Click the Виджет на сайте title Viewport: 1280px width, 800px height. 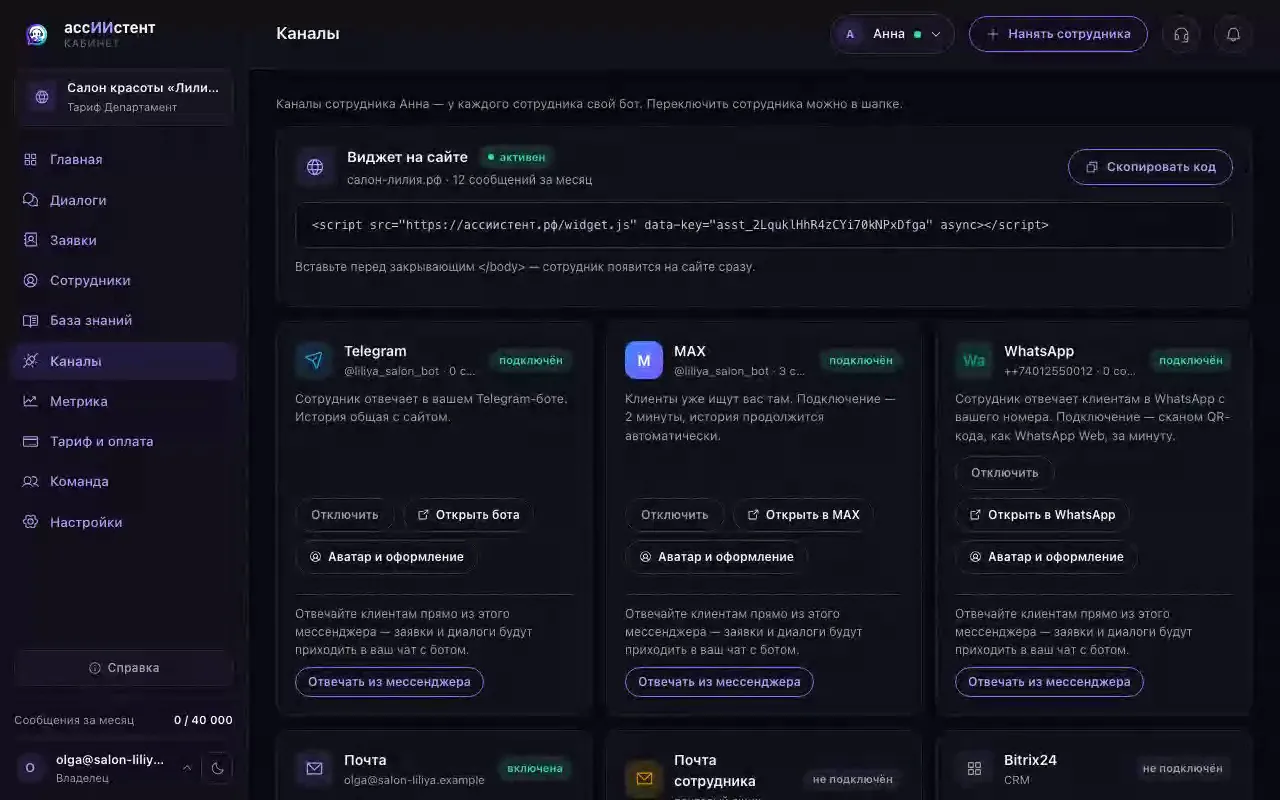pyautogui.click(x=407, y=157)
